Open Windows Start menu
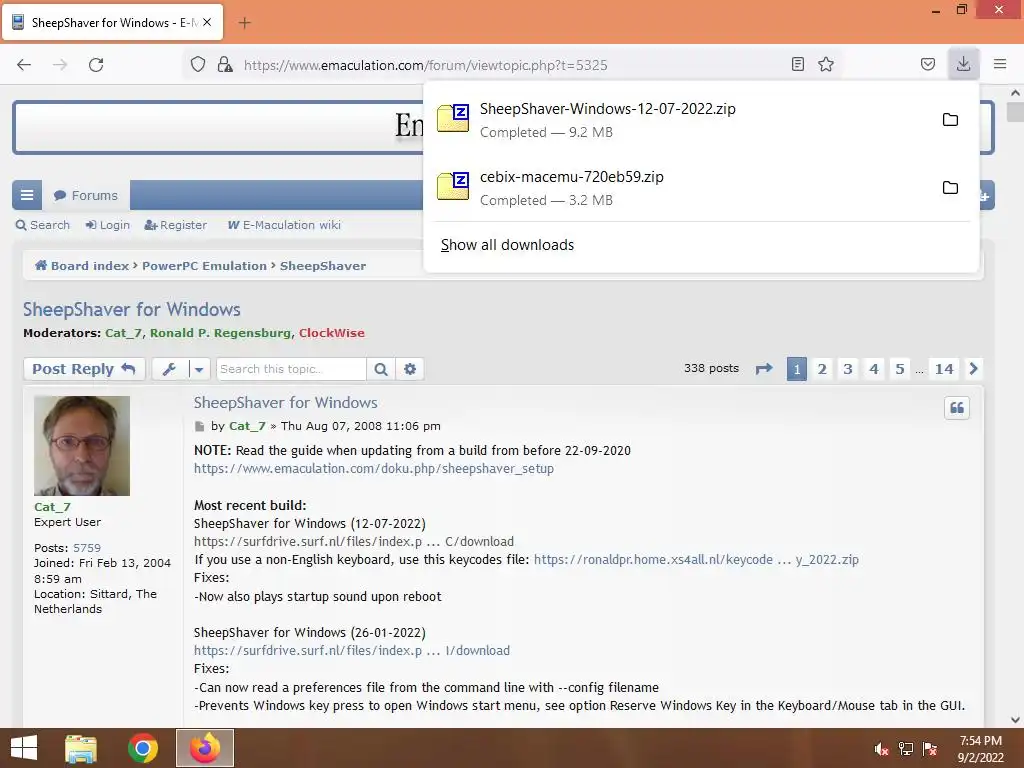 24,748
